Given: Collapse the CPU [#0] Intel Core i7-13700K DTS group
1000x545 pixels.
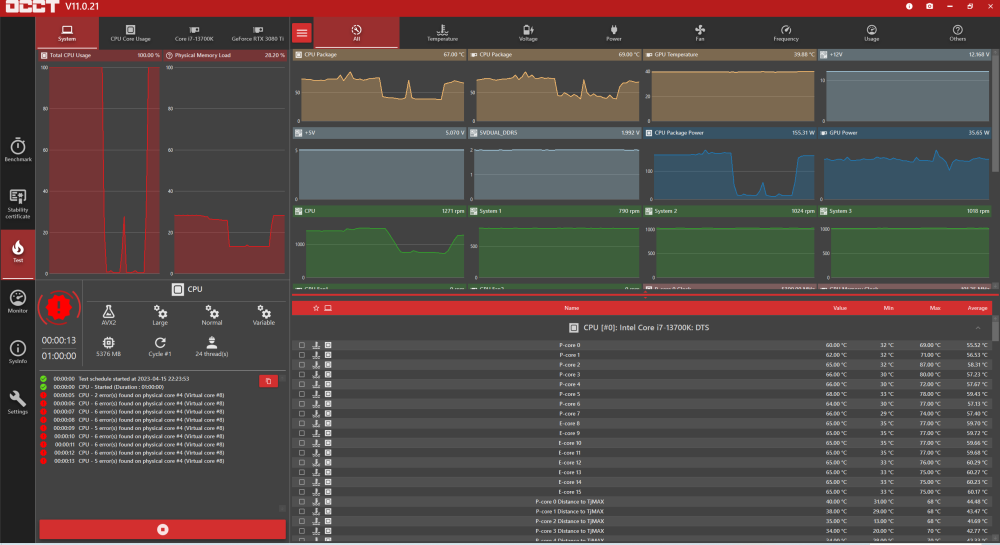Looking at the screenshot, I should (x=978, y=328).
